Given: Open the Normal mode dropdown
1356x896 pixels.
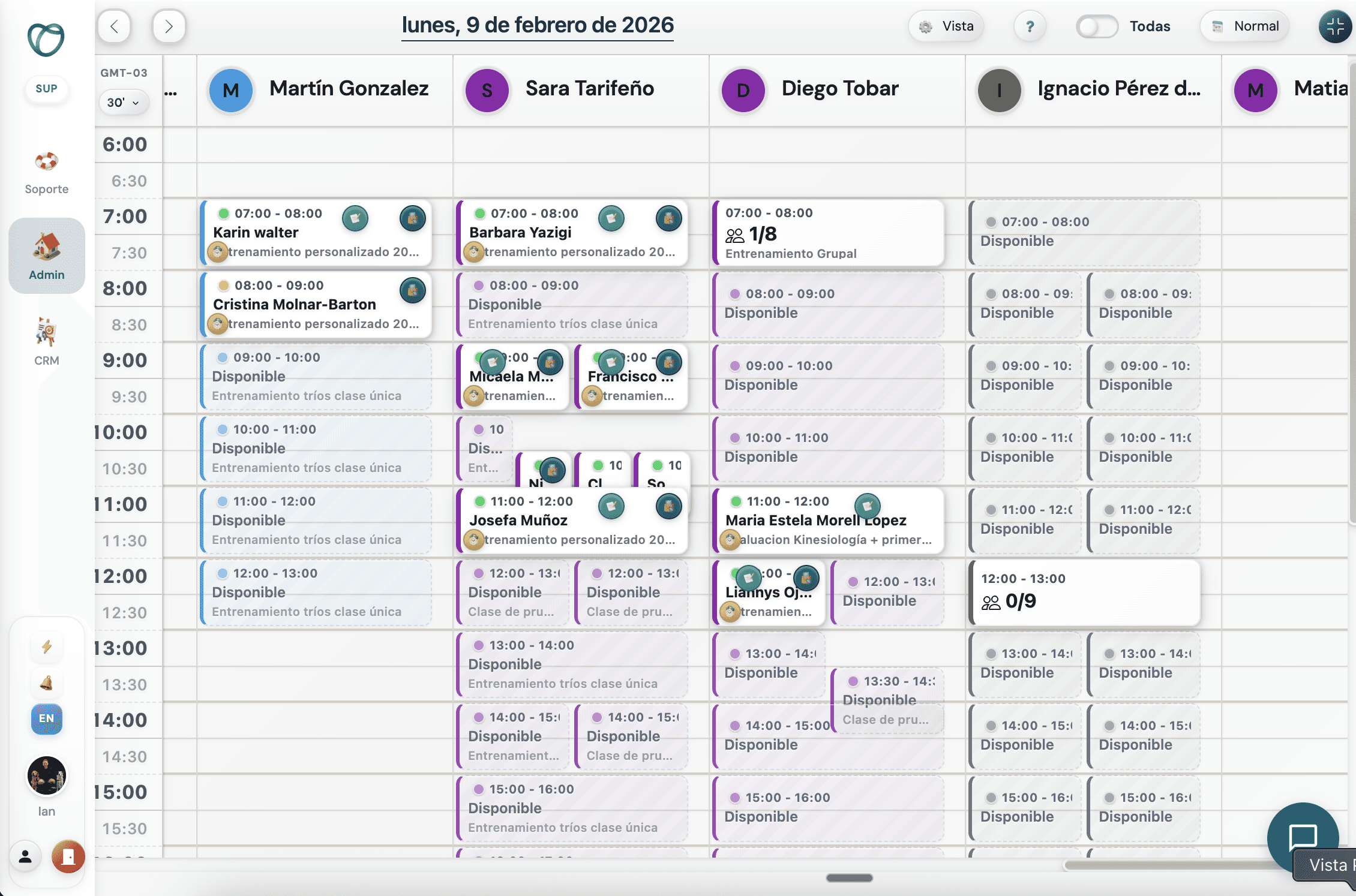Looking at the screenshot, I should 1245,26.
